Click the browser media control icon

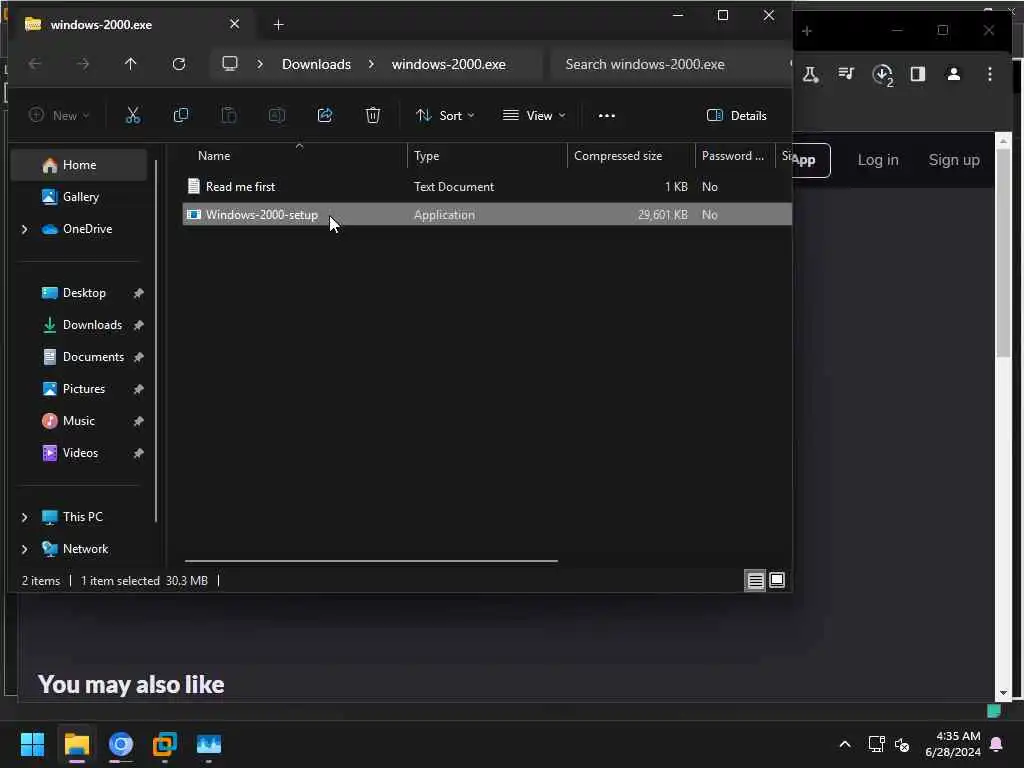pos(846,74)
